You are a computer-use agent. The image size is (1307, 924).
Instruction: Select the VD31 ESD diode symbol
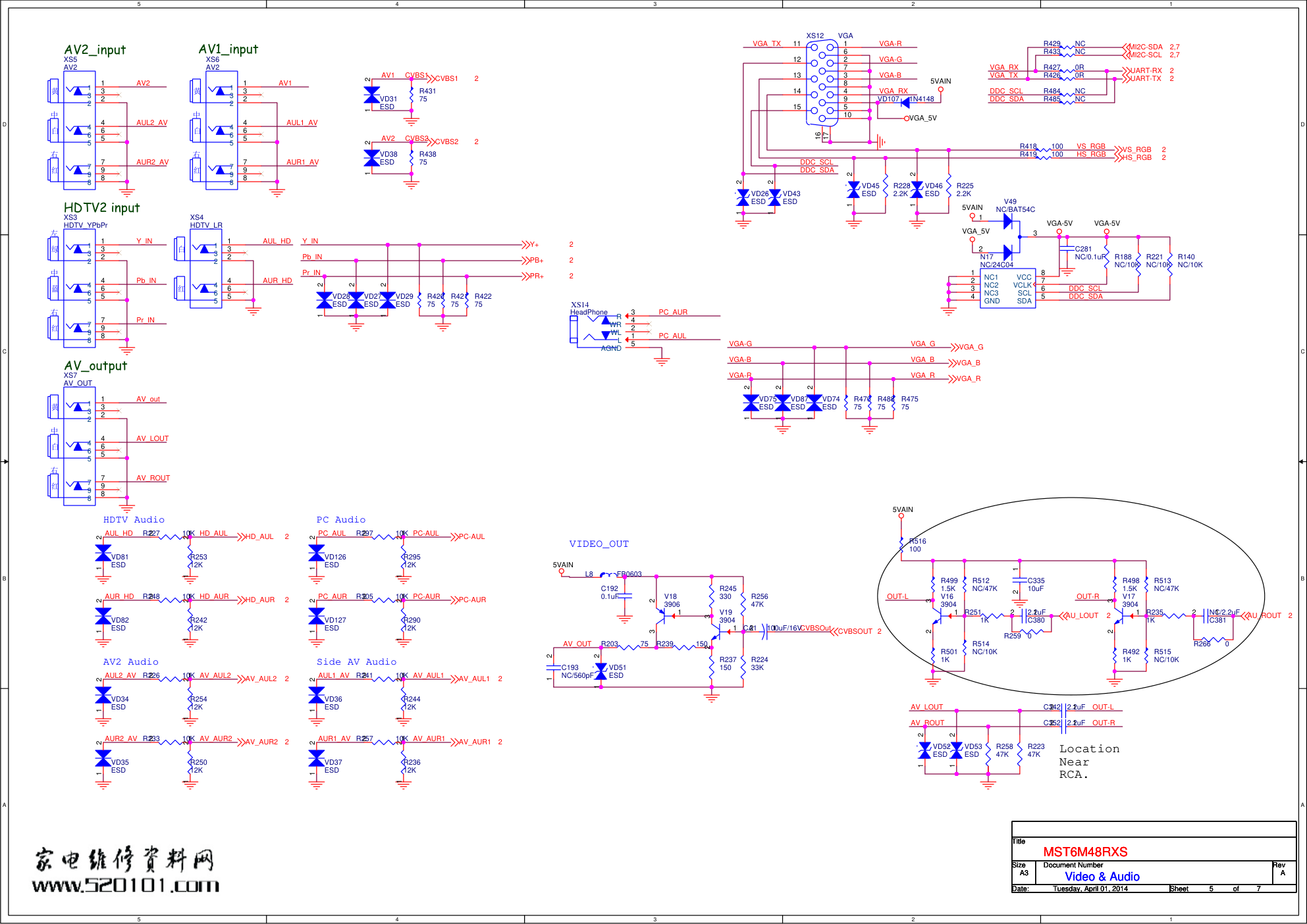tap(371, 95)
